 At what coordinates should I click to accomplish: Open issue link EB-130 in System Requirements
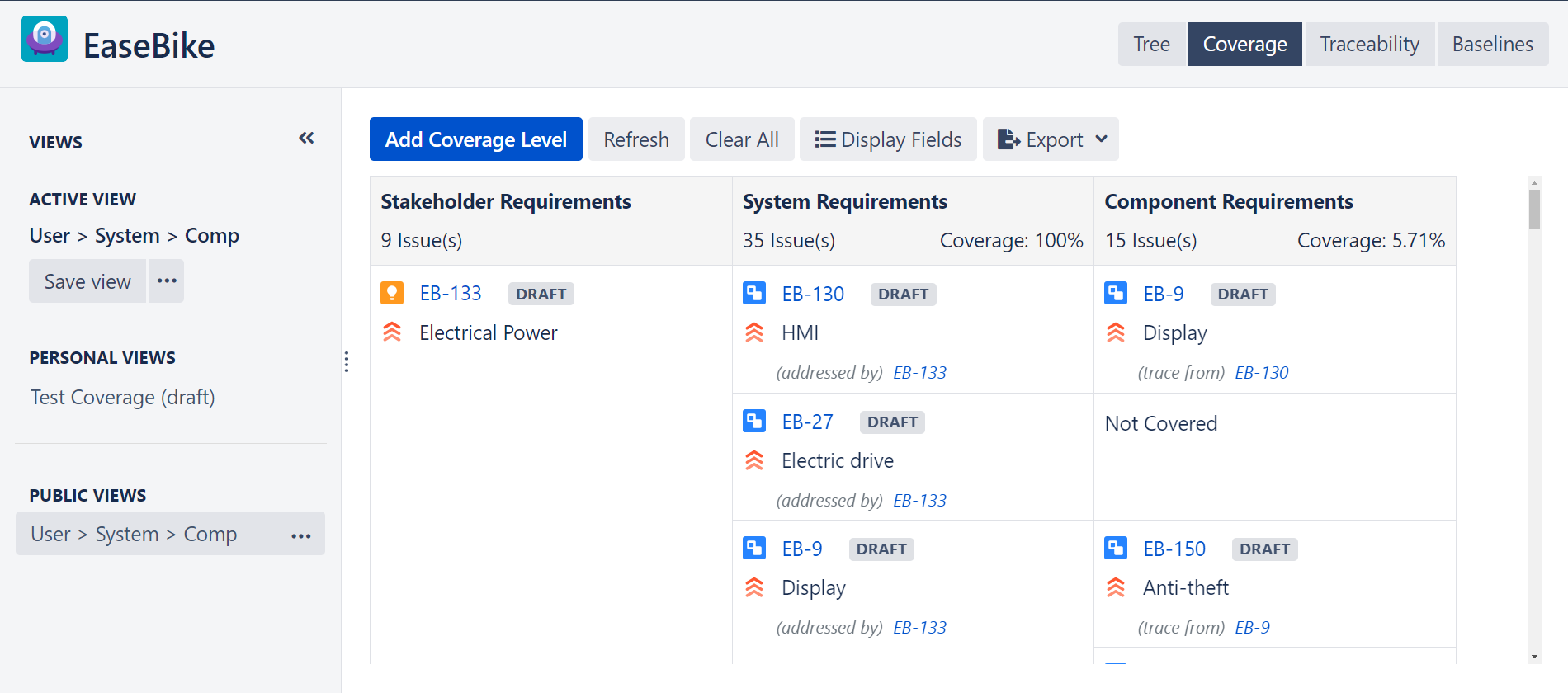(813, 294)
